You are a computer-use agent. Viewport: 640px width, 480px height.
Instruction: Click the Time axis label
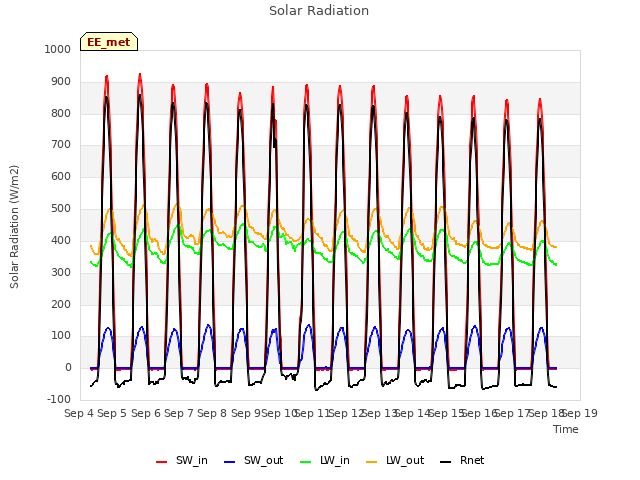(x=566, y=429)
